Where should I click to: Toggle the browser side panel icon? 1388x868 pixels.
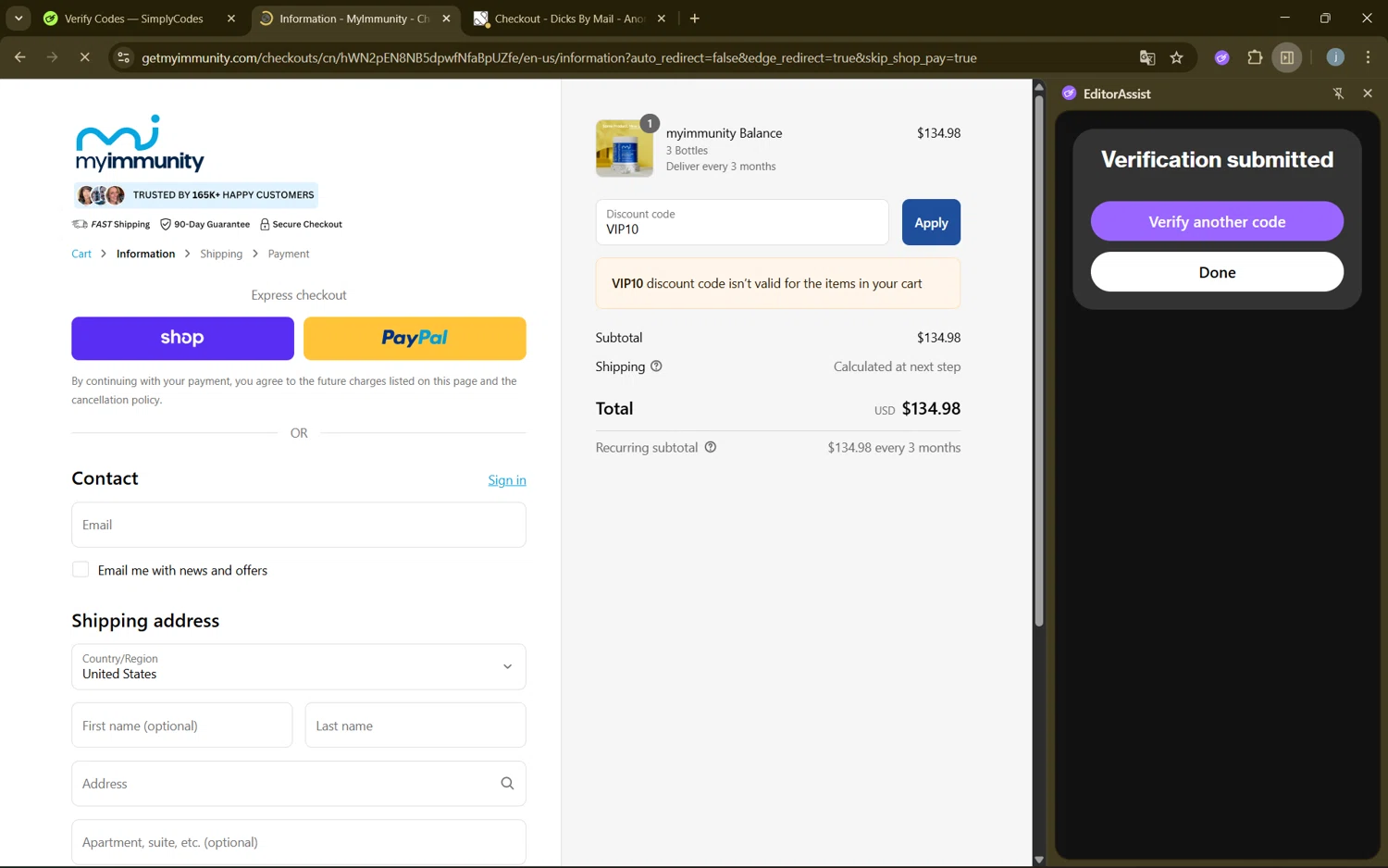pos(1287,57)
